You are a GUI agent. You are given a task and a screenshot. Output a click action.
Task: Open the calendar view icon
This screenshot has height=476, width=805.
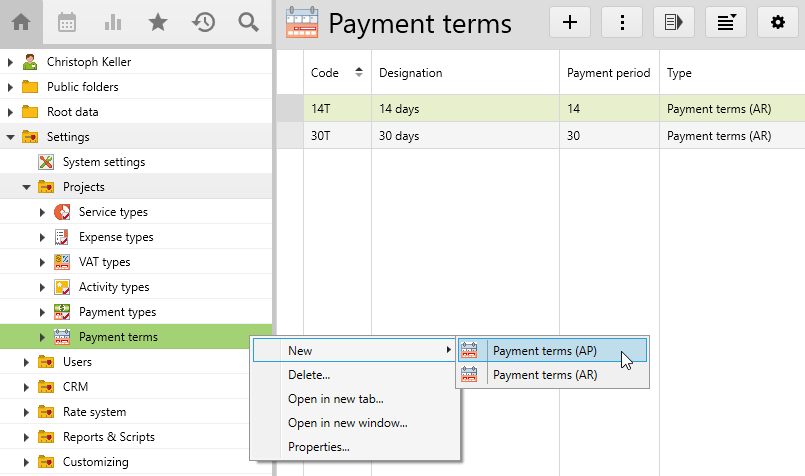tap(67, 22)
